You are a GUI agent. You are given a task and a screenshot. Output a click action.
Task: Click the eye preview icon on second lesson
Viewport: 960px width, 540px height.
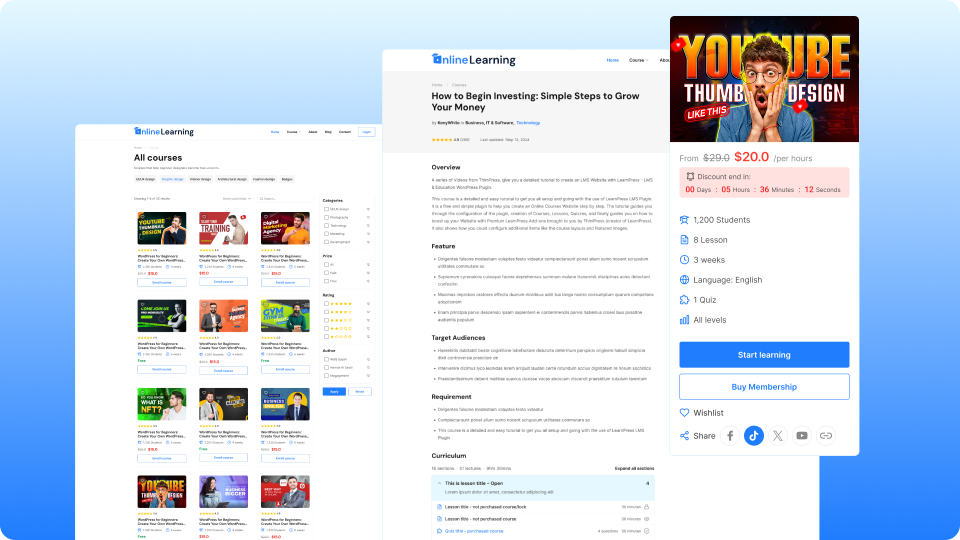click(x=648, y=519)
